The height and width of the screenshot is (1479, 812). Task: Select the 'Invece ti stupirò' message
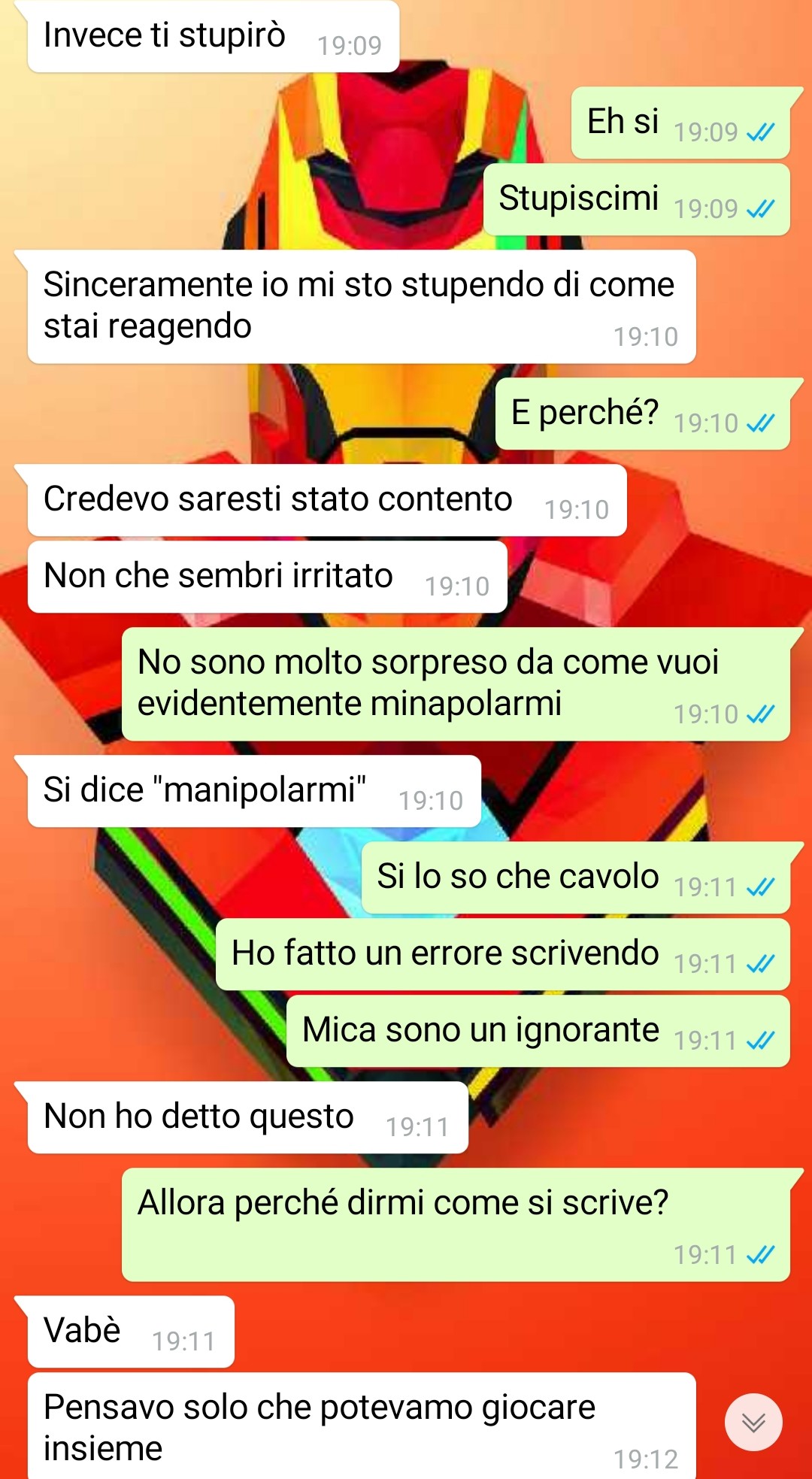point(214,37)
